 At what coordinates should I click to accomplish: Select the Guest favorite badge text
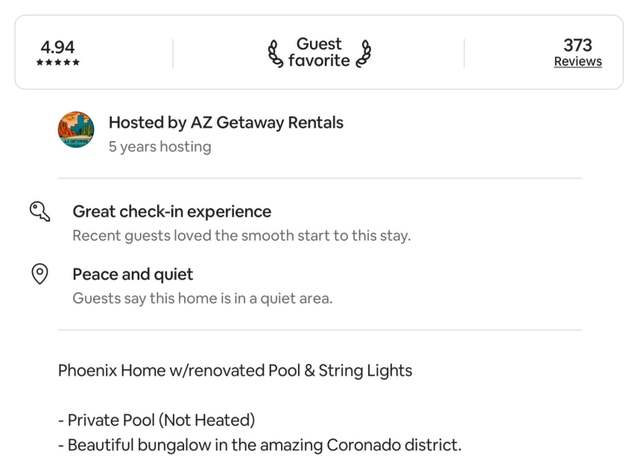point(319,52)
